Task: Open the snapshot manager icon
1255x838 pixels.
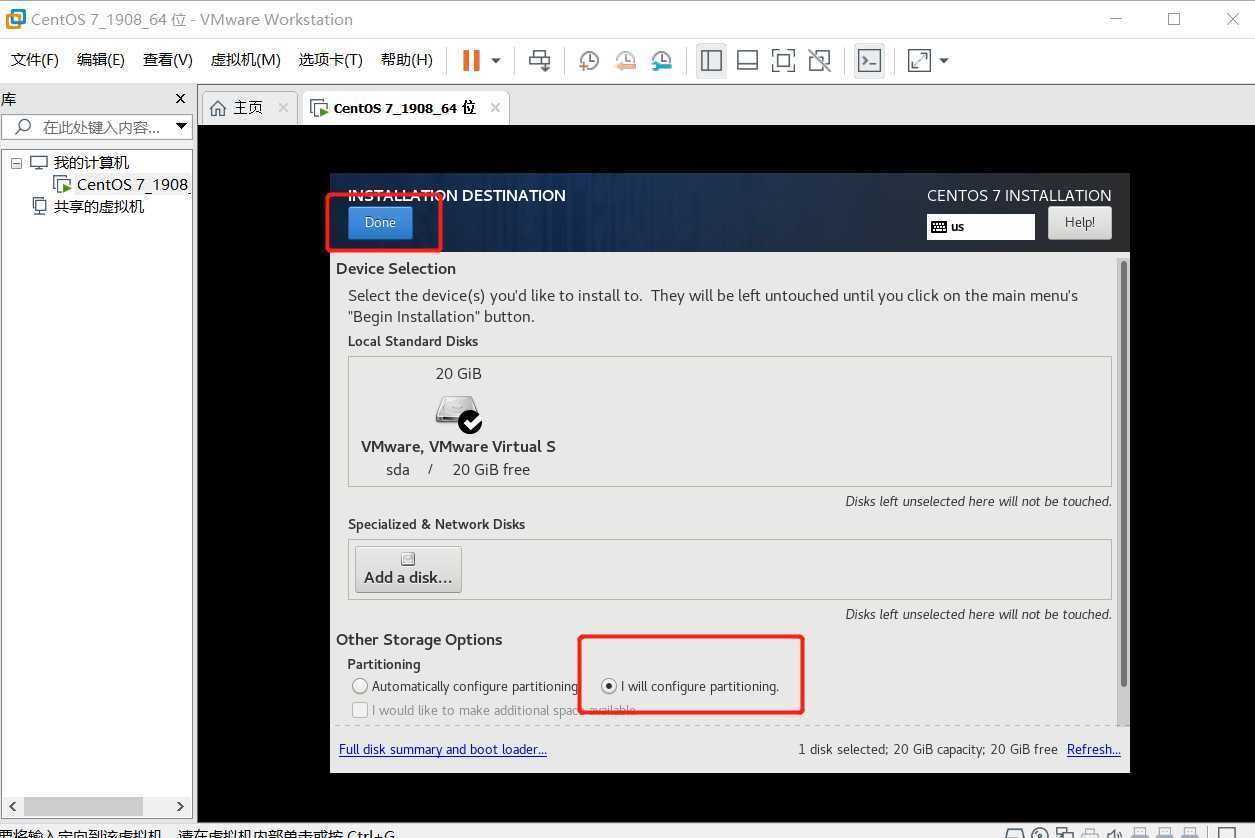Action: [661, 60]
